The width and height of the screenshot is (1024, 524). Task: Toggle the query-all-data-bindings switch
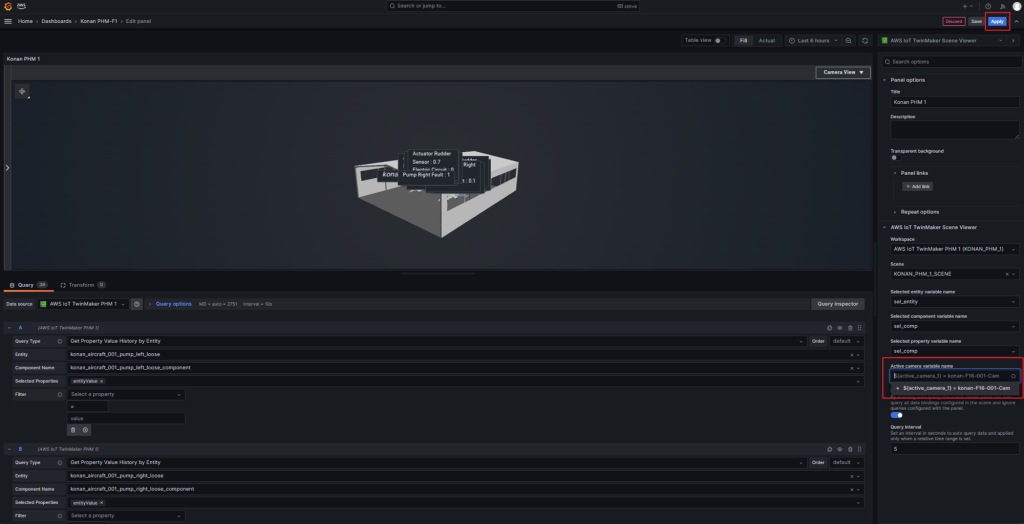pyautogui.click(x=896, y=415)
